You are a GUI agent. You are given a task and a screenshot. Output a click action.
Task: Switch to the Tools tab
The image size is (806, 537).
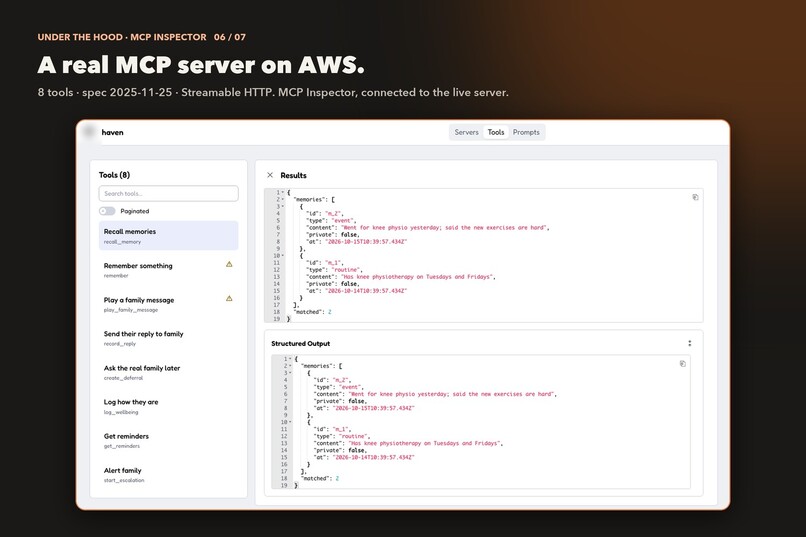[x=496, y=132]
